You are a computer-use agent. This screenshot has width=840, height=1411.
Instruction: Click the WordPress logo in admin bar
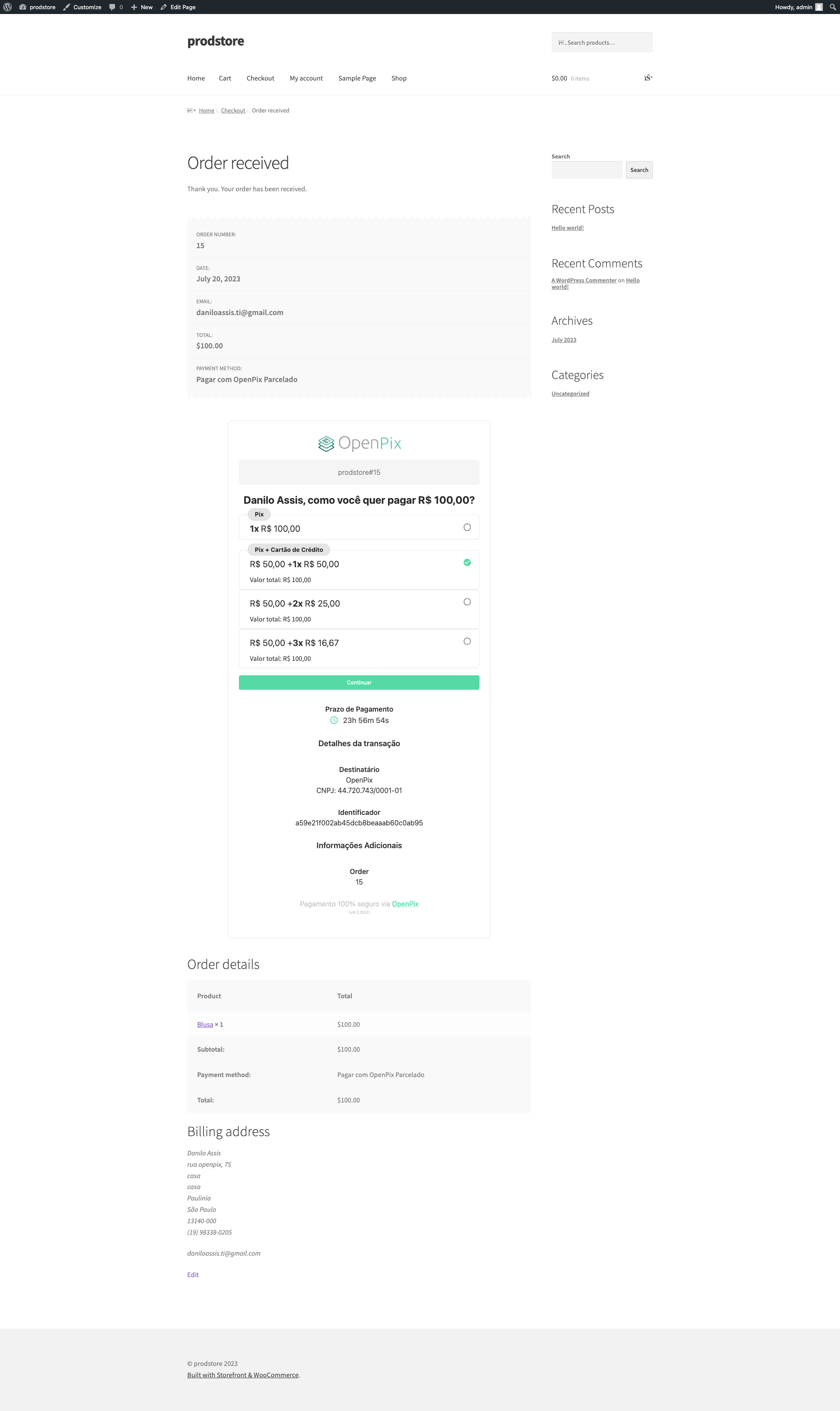[8, 7]
